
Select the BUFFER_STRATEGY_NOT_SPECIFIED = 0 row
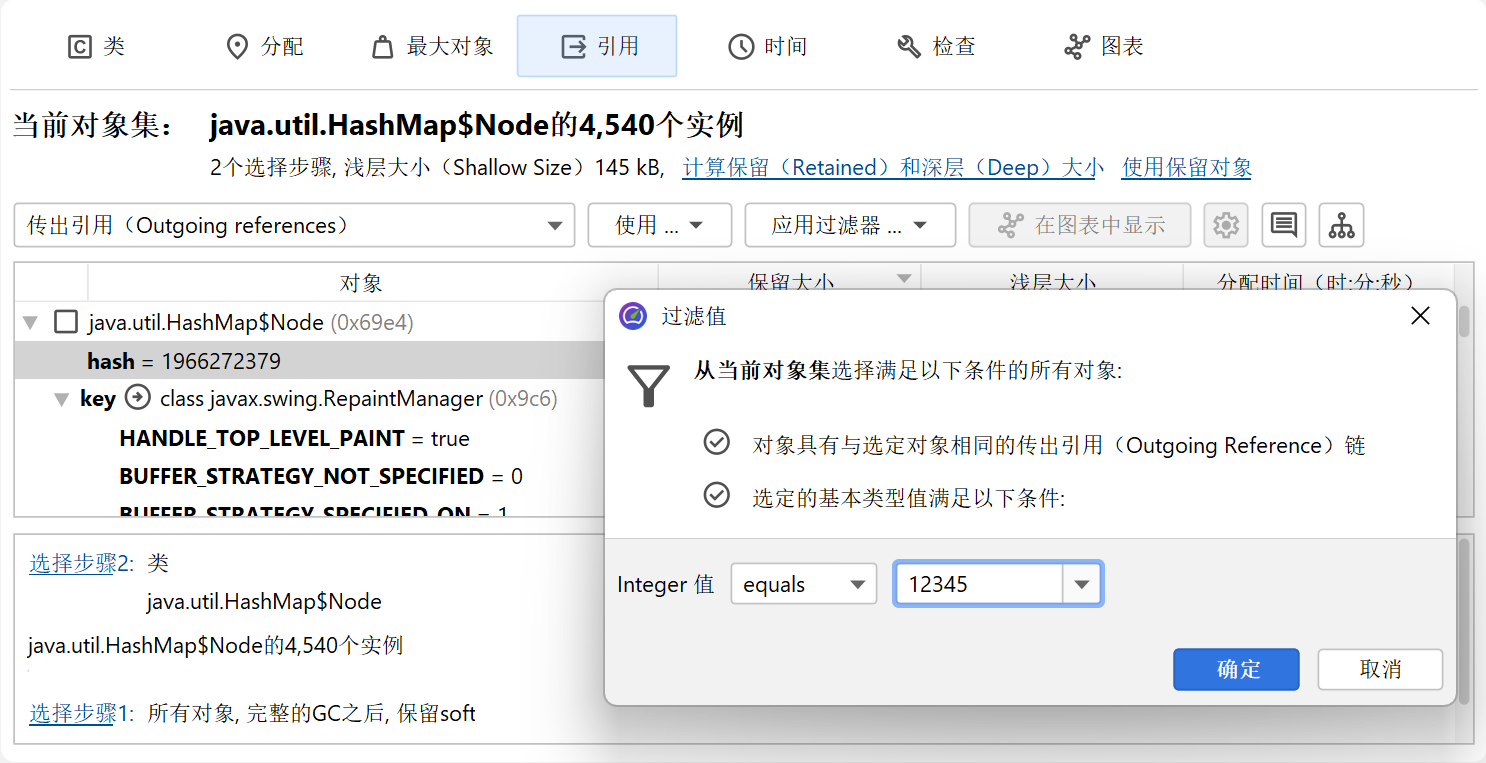(x=321, y=476)
